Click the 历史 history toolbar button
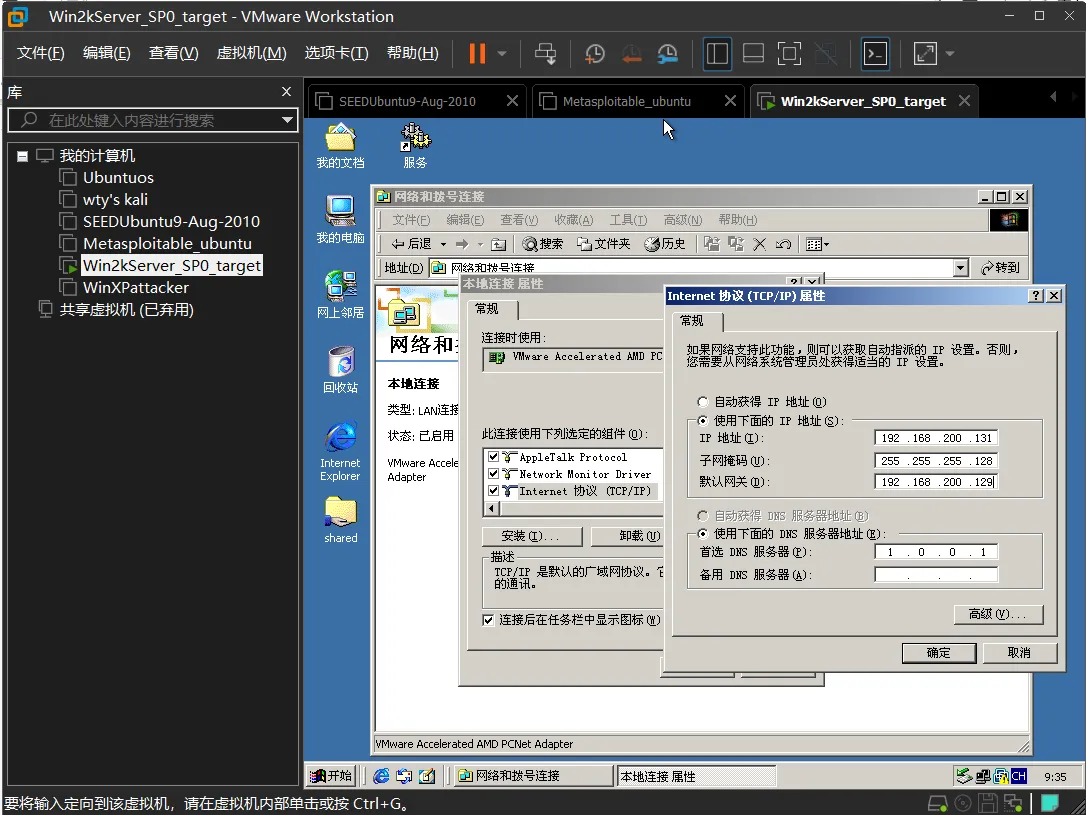 (x=665, y=244)
